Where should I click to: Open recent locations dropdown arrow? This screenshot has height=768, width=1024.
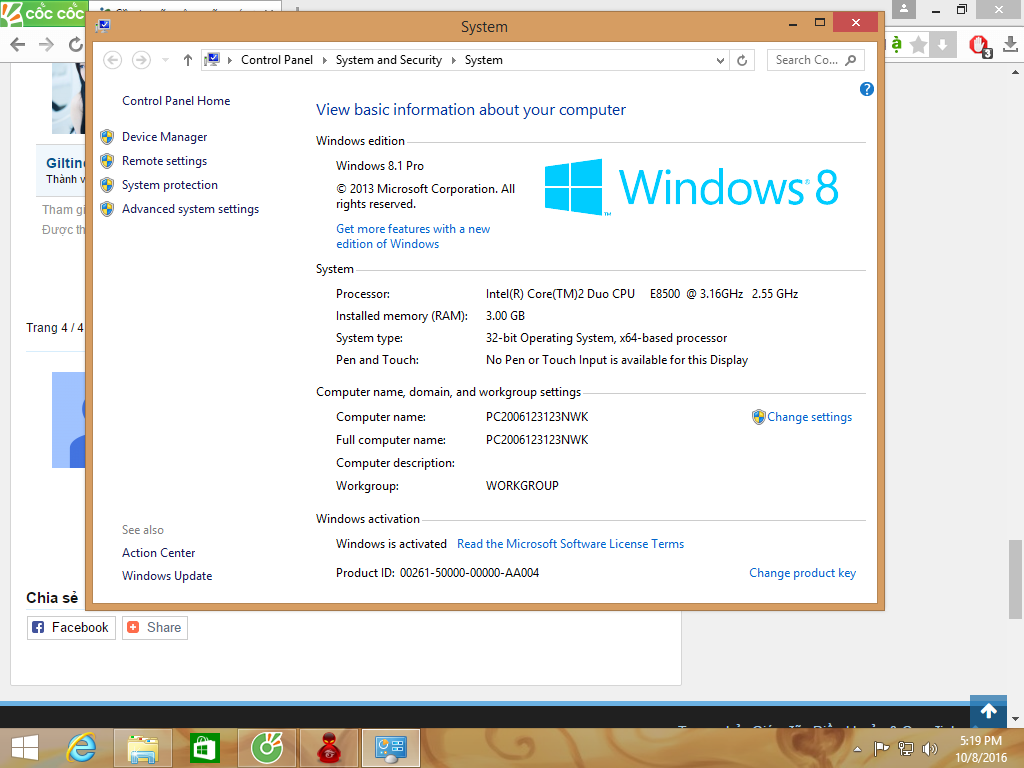tap(165, 60)
